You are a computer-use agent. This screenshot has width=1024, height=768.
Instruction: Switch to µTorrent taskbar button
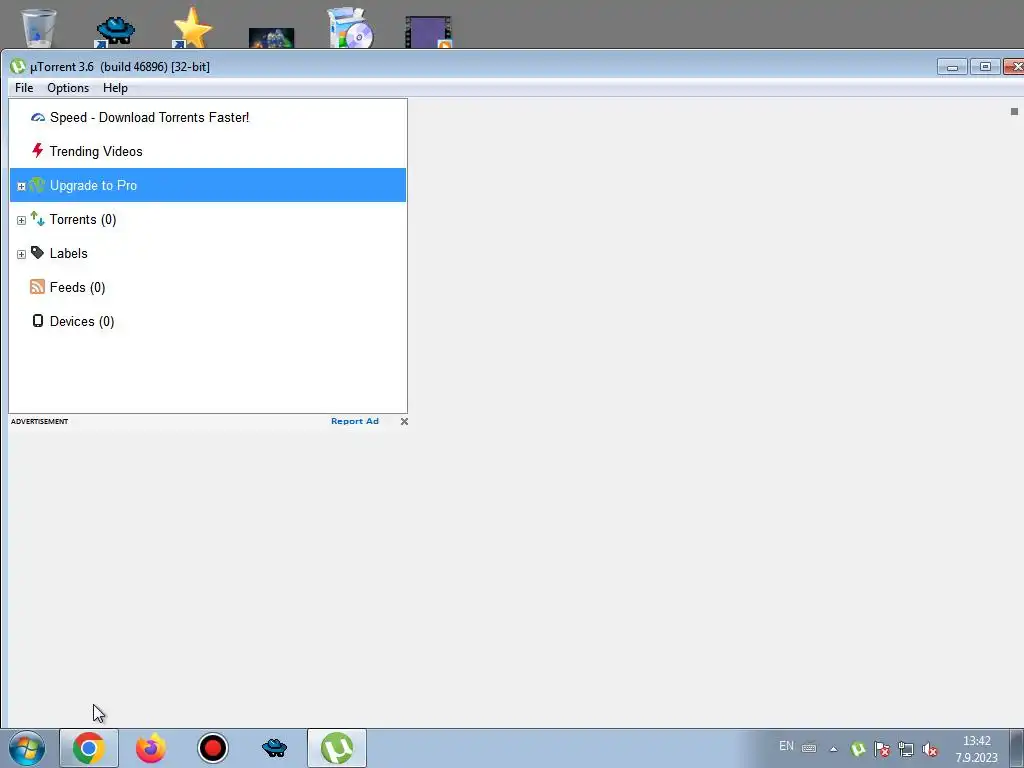(337, 748)
